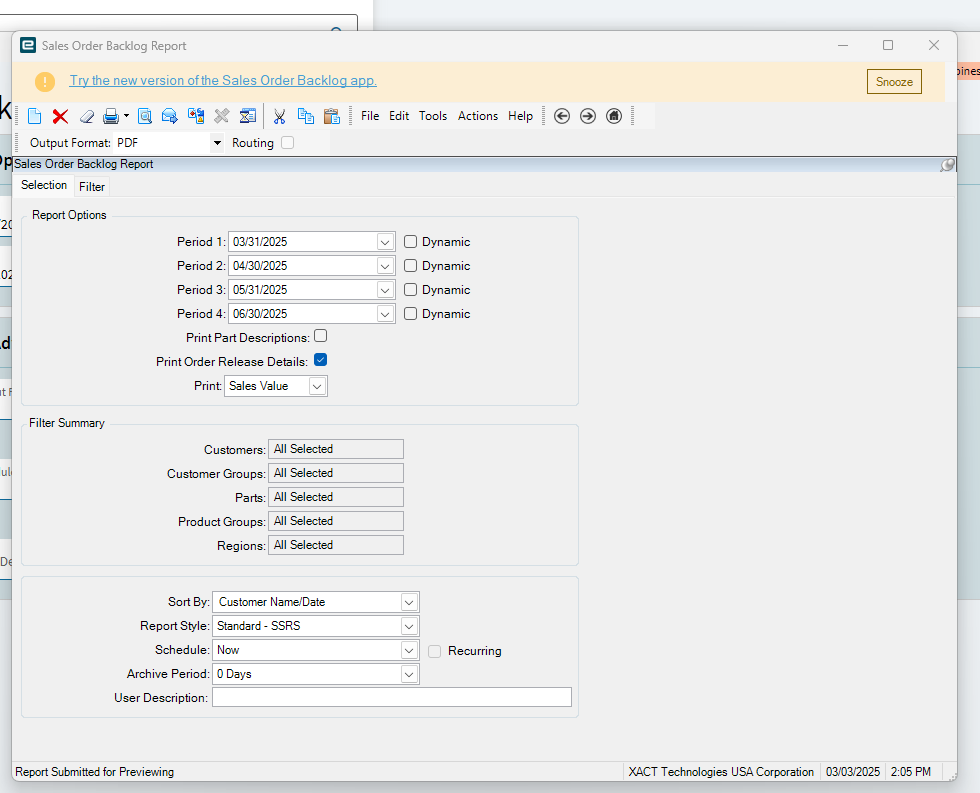Image resolution: width=980 pixels, height=793 pixels.
Task: Click the yellow warning icon in banner
Action: point(45,82)
